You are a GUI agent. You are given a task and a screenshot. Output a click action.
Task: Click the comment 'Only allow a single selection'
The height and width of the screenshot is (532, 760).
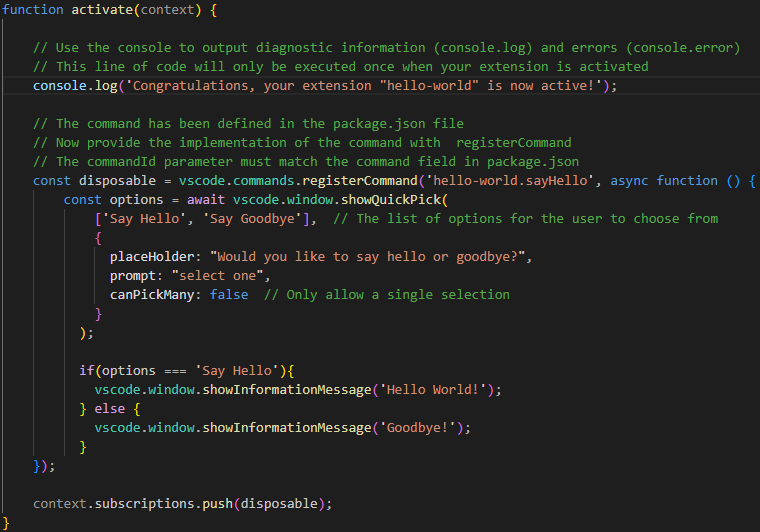point(387,295)
